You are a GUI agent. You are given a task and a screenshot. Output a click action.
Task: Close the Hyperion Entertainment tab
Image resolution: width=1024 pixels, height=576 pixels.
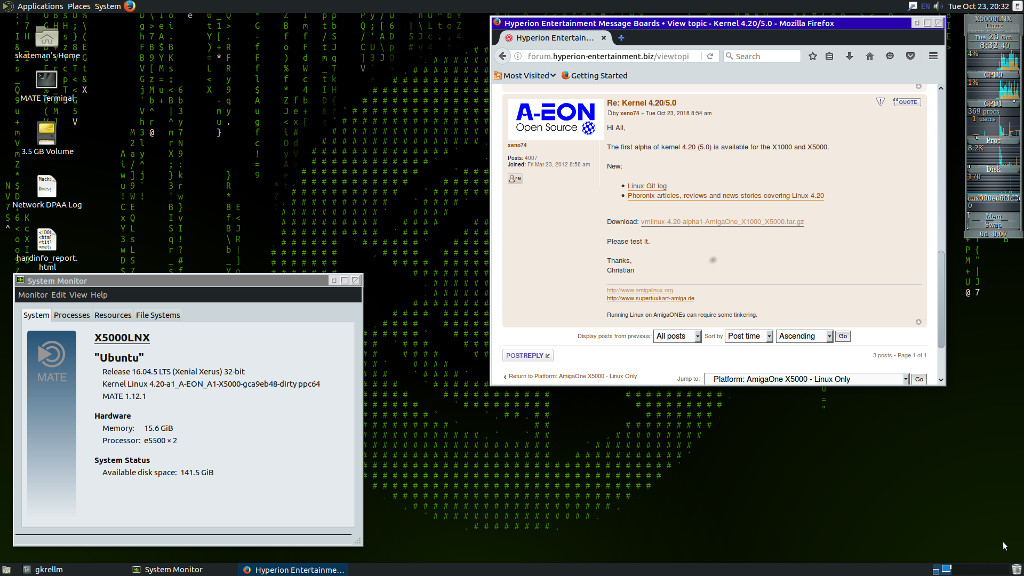click(x=603, y=38)
